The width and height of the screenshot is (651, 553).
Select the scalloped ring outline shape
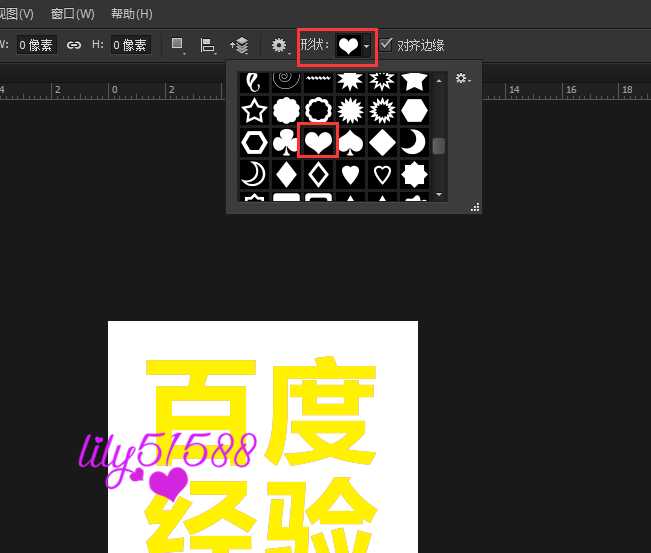[x=318, y=110]
